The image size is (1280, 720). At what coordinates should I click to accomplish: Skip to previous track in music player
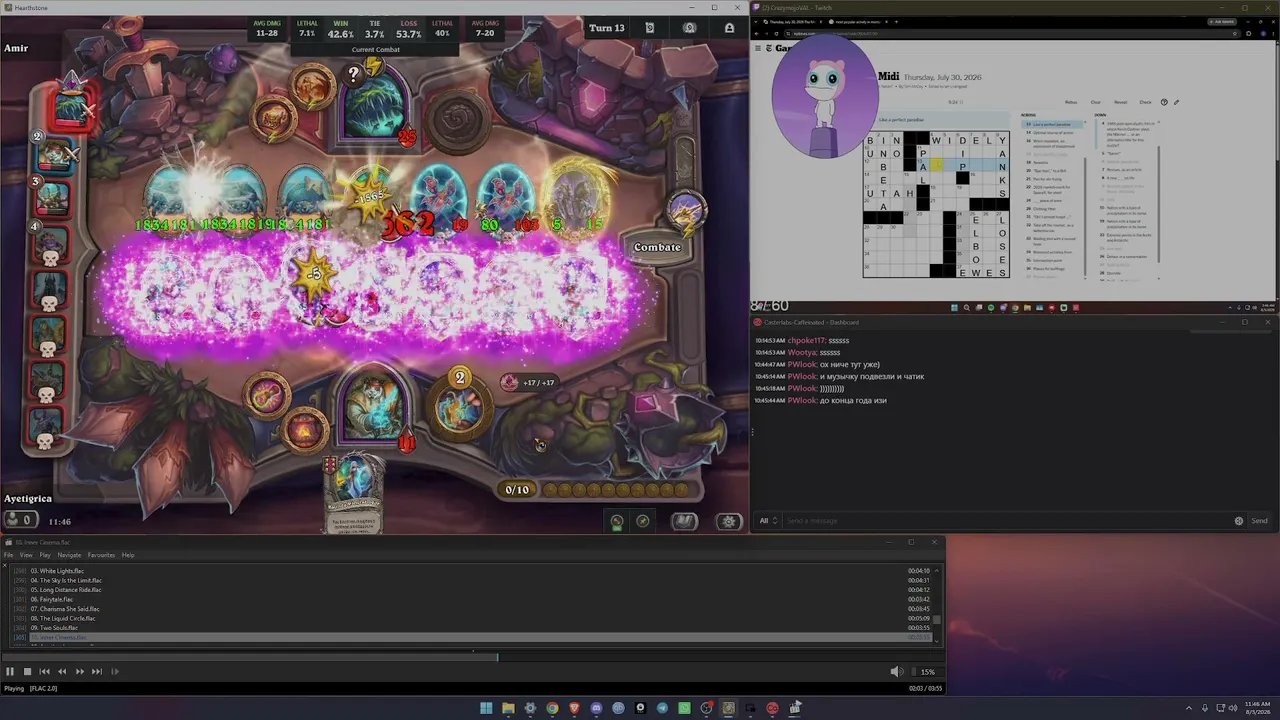[45, 672]
